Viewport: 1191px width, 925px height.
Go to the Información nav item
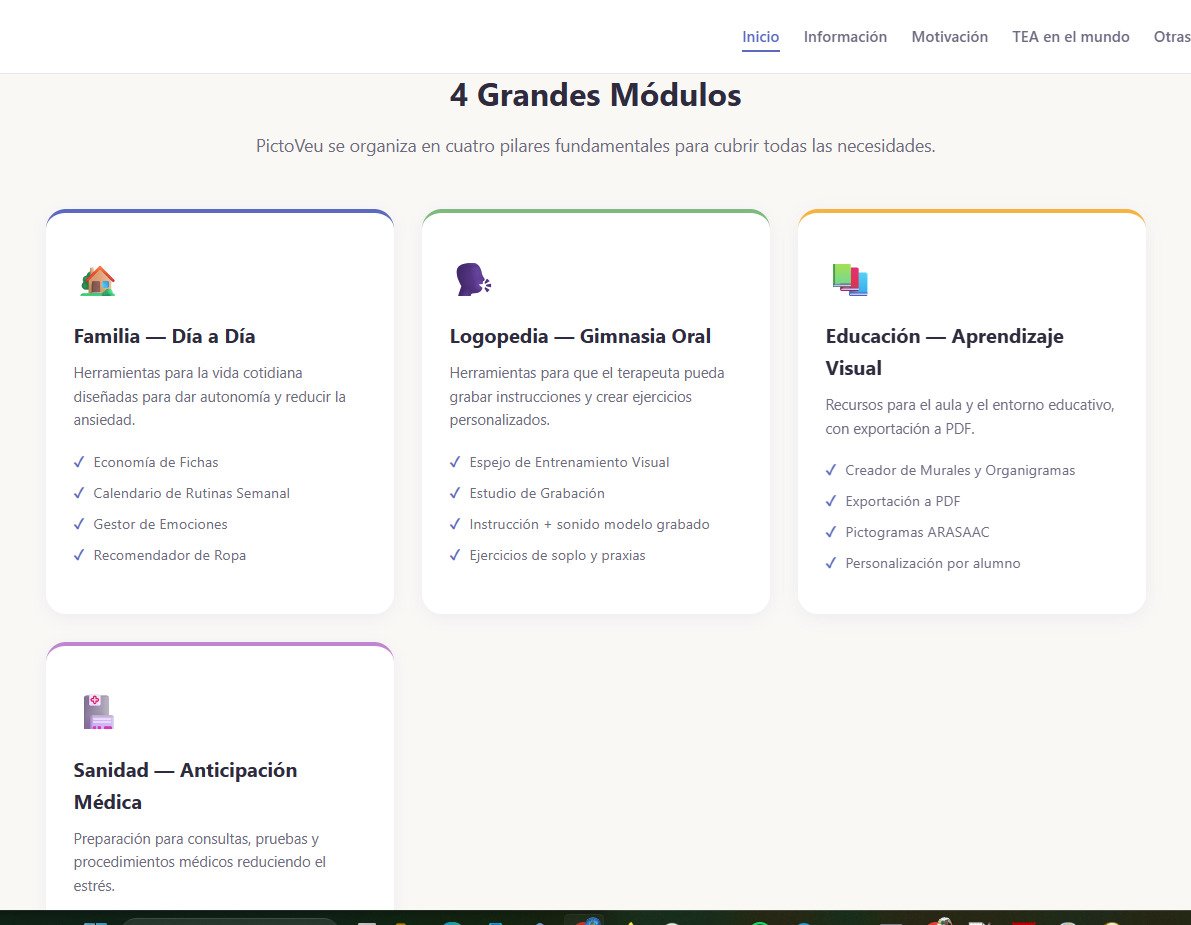click(x=845, y=36)
